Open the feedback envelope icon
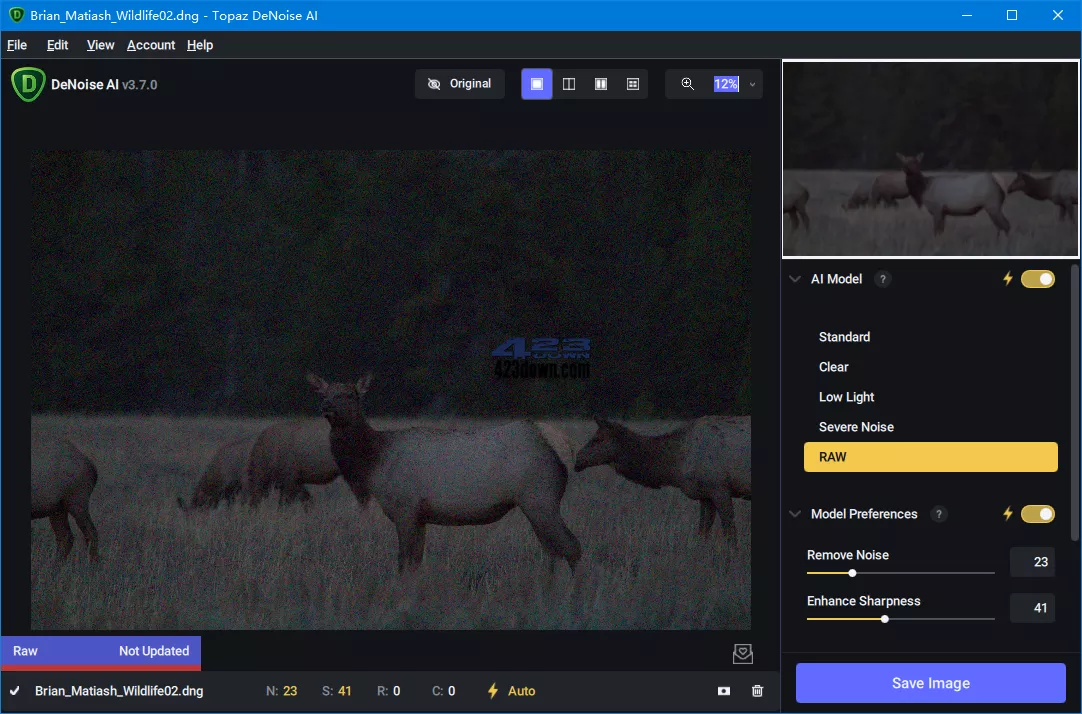 [743, 653]
